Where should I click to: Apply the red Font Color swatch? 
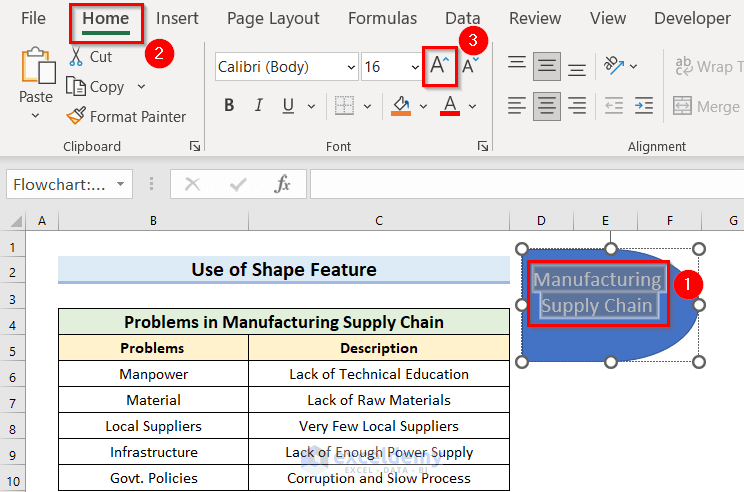pos(450,106)
